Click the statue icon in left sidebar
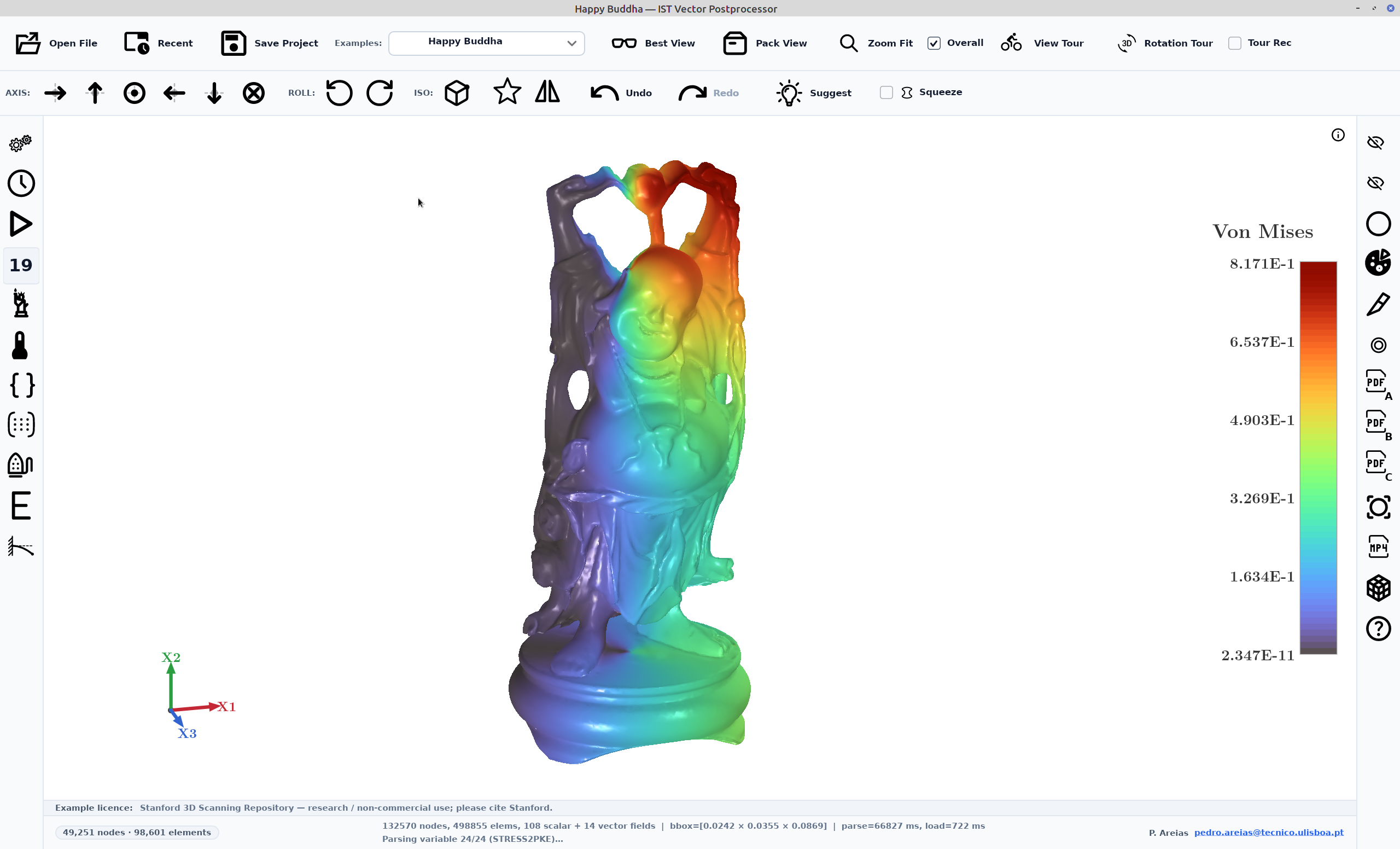1400x849 pixels. pos(21,303)
